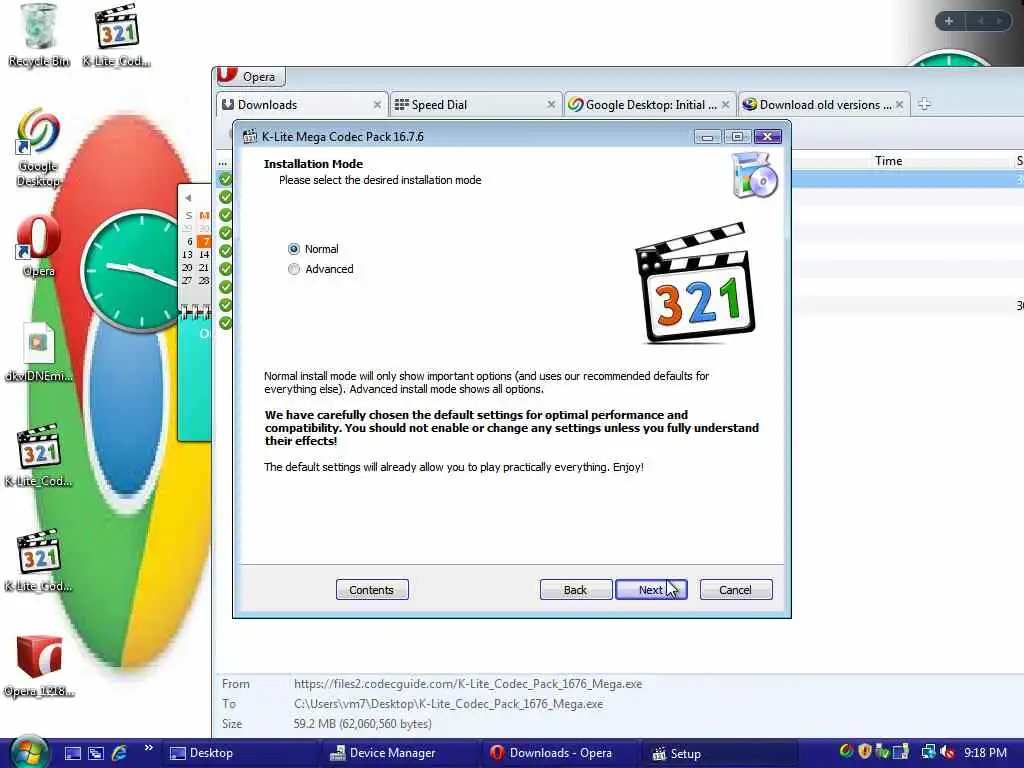Image resolution: width=1024 pixels, height=768 pixels.
Task: Click the codecguide.com source URL text
Action: [468, 684]
